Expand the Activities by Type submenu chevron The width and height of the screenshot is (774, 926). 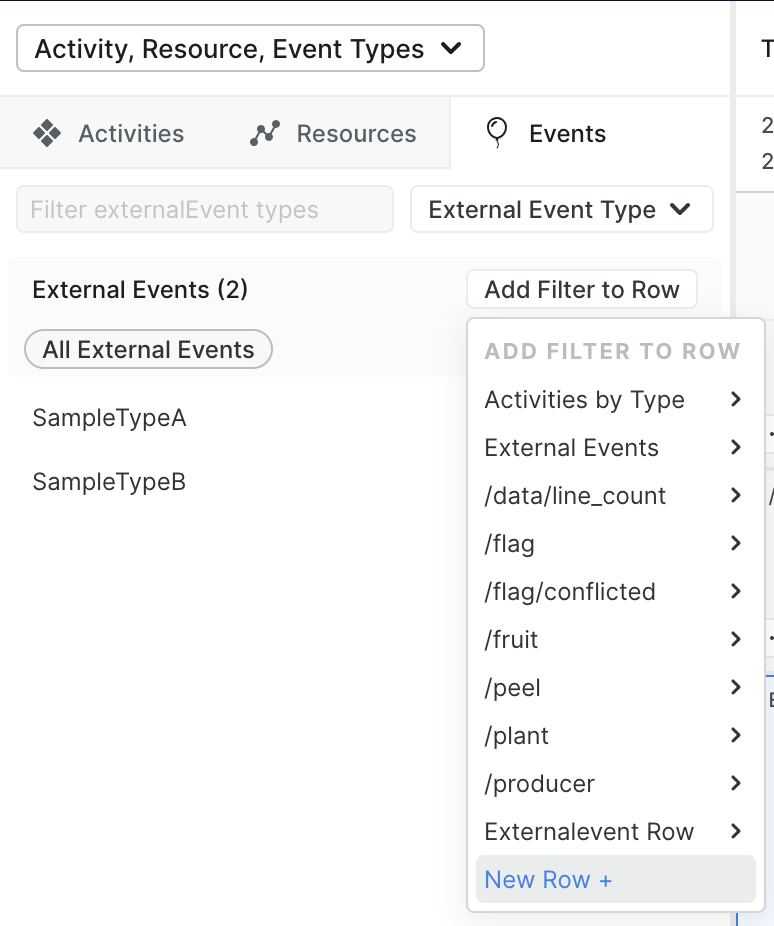(737, 399)
